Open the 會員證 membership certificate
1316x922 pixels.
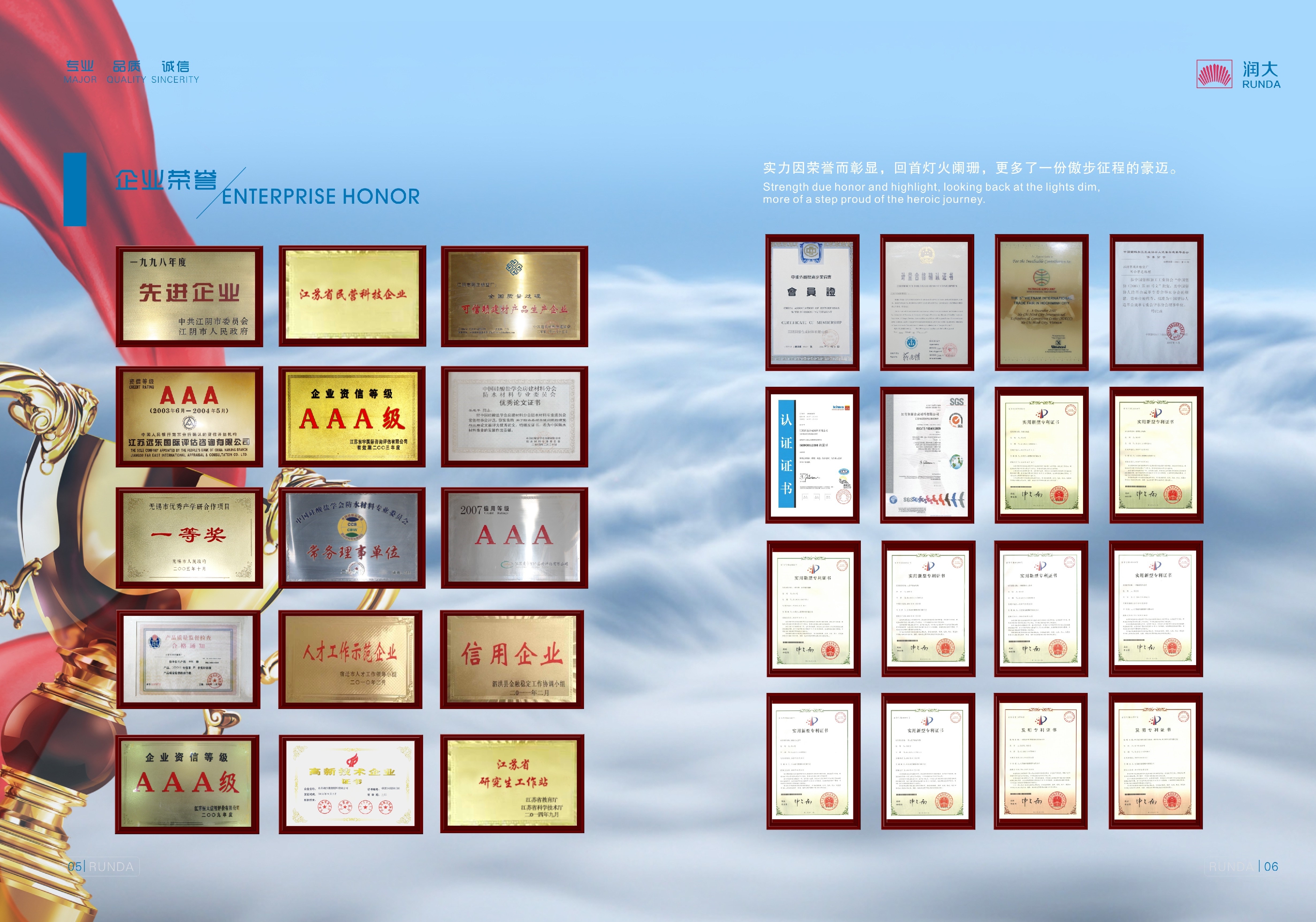tap(812, 302)
